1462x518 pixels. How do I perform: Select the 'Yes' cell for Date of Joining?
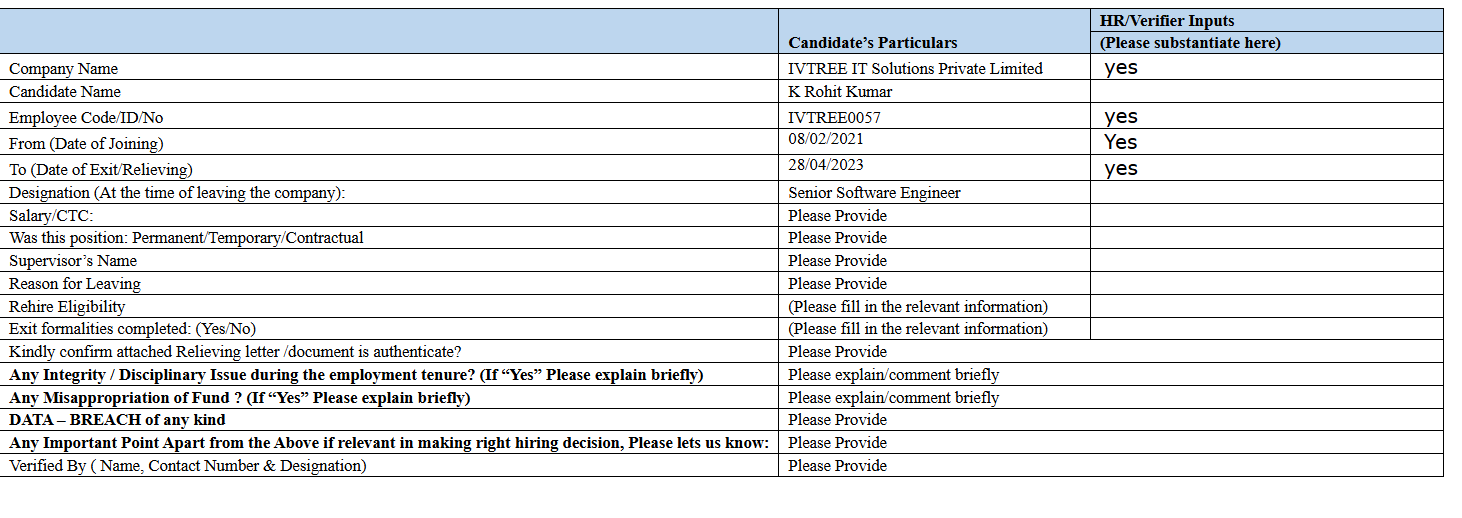pyautogui.click(x=1266, y=142)
